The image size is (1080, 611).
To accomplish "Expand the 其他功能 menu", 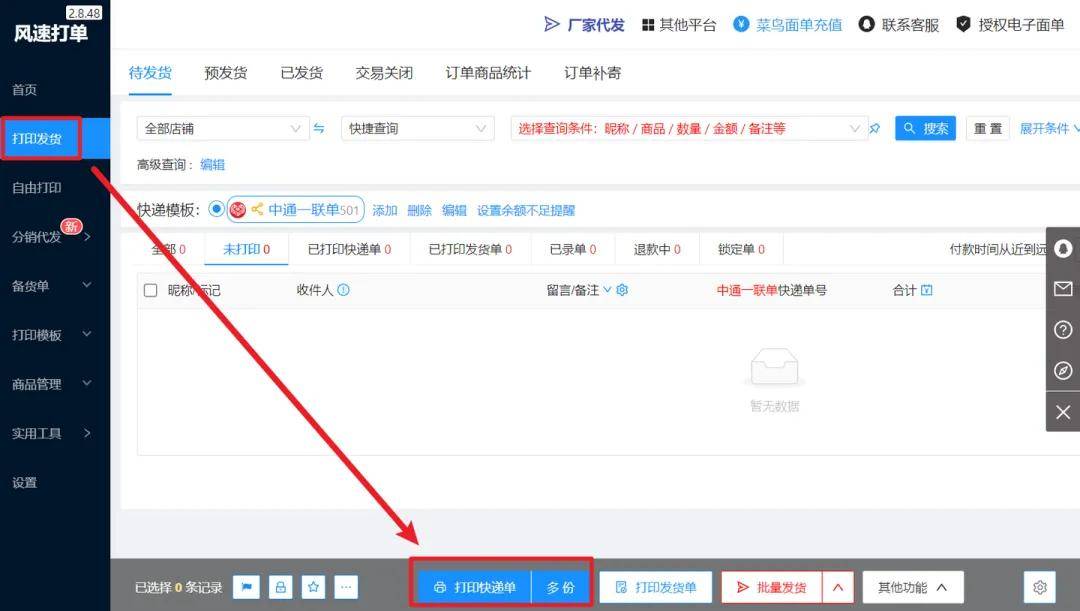I will [912, 587].
